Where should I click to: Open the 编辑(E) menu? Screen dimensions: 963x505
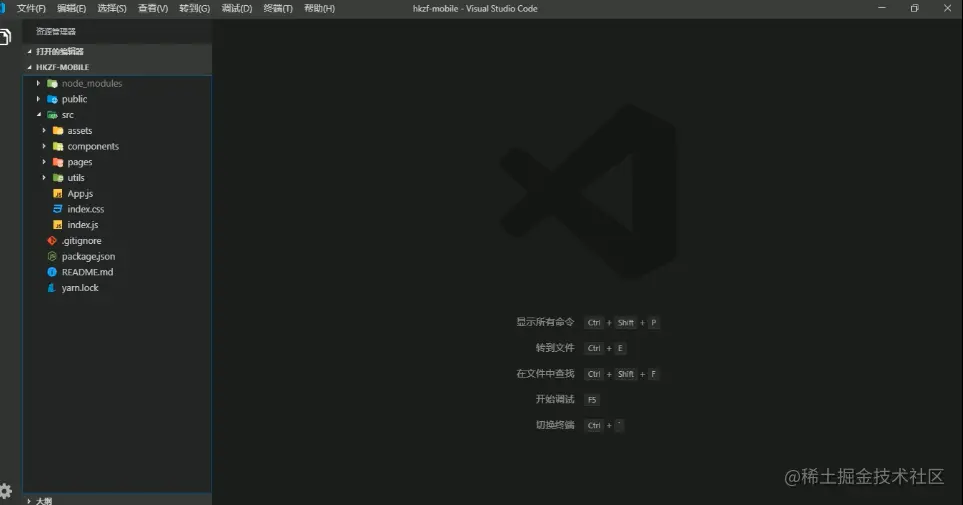click(x=72, y=9)
